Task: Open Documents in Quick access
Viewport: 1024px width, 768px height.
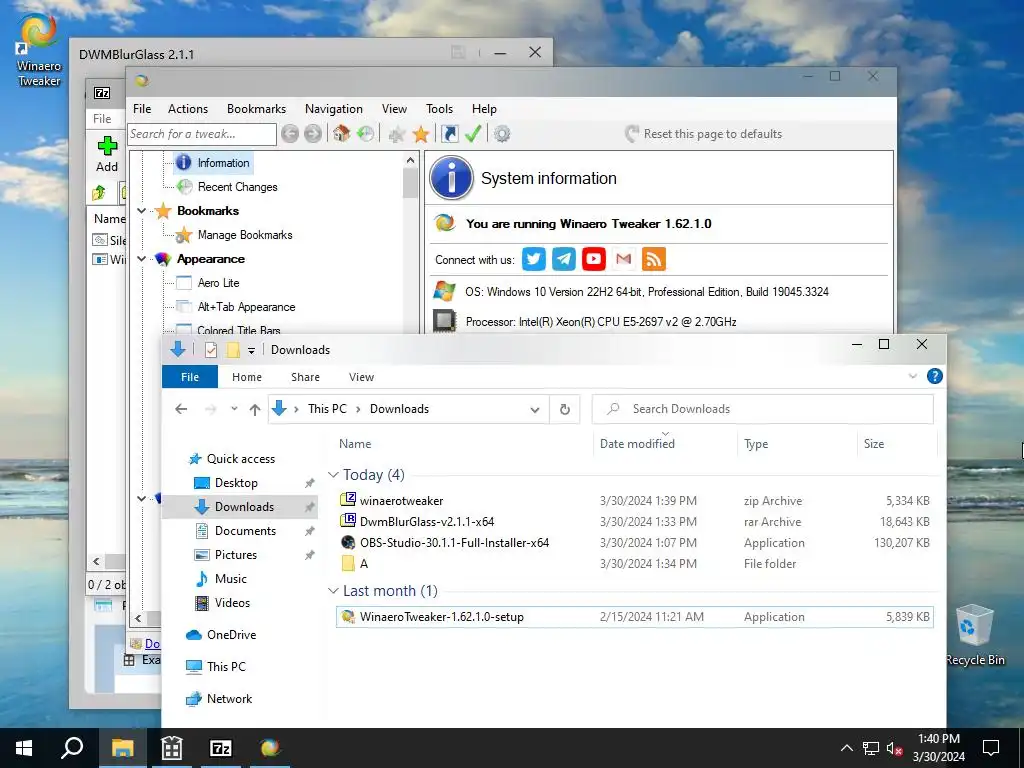Action: pyautogui.click(x=245, y=531)
